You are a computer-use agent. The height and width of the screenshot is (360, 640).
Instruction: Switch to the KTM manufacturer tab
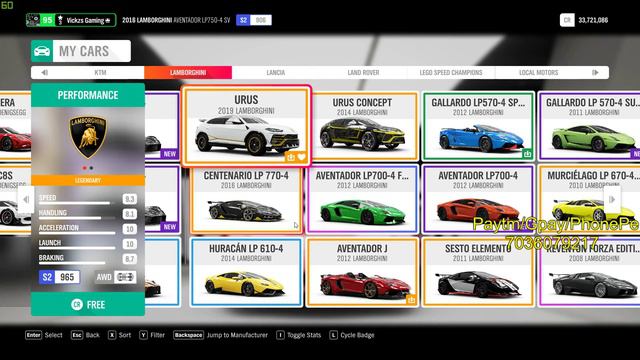[100, 72]
